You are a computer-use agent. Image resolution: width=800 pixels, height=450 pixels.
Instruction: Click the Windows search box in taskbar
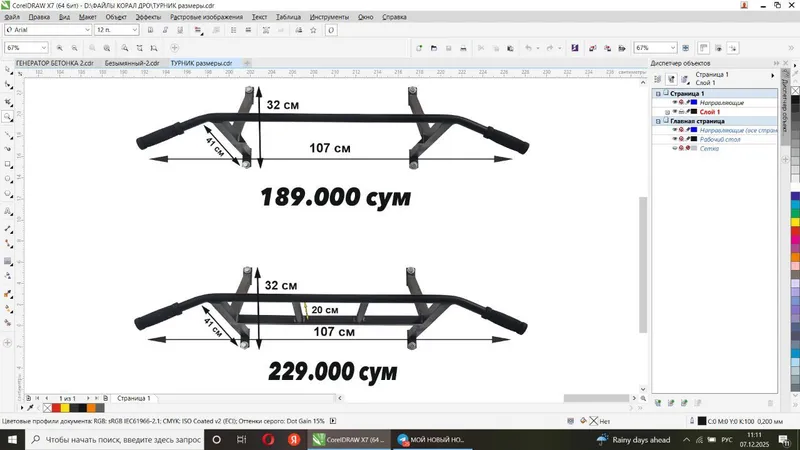(114, 439)
